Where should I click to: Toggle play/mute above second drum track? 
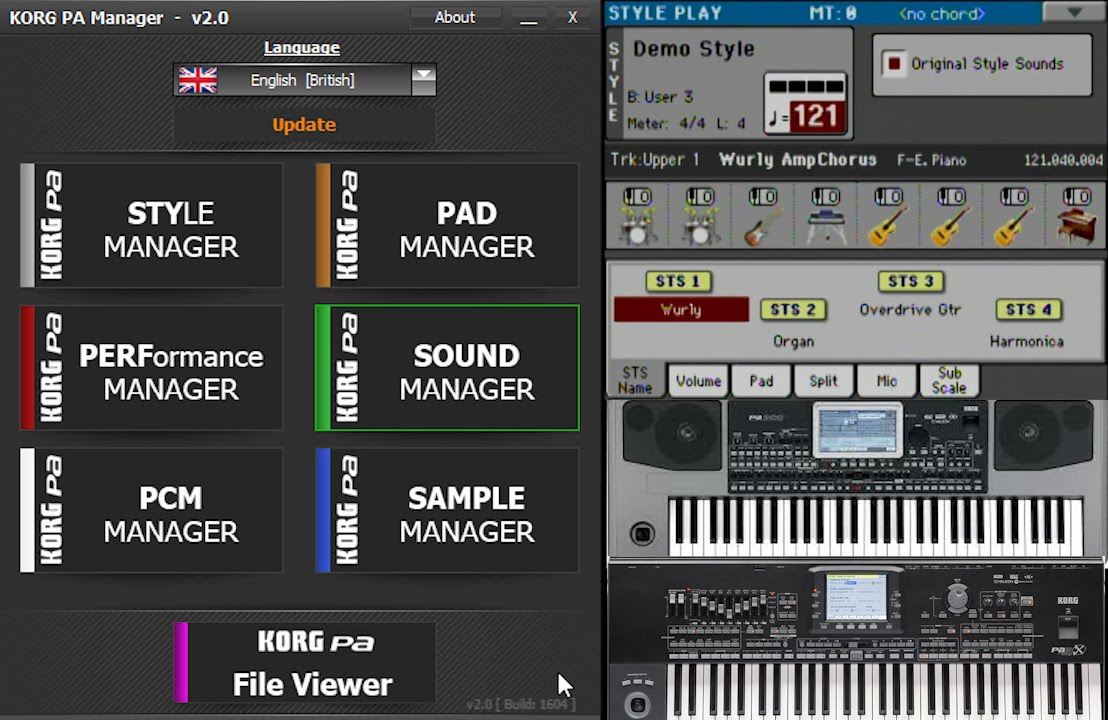pyautogui.click(x=700, y=196)
